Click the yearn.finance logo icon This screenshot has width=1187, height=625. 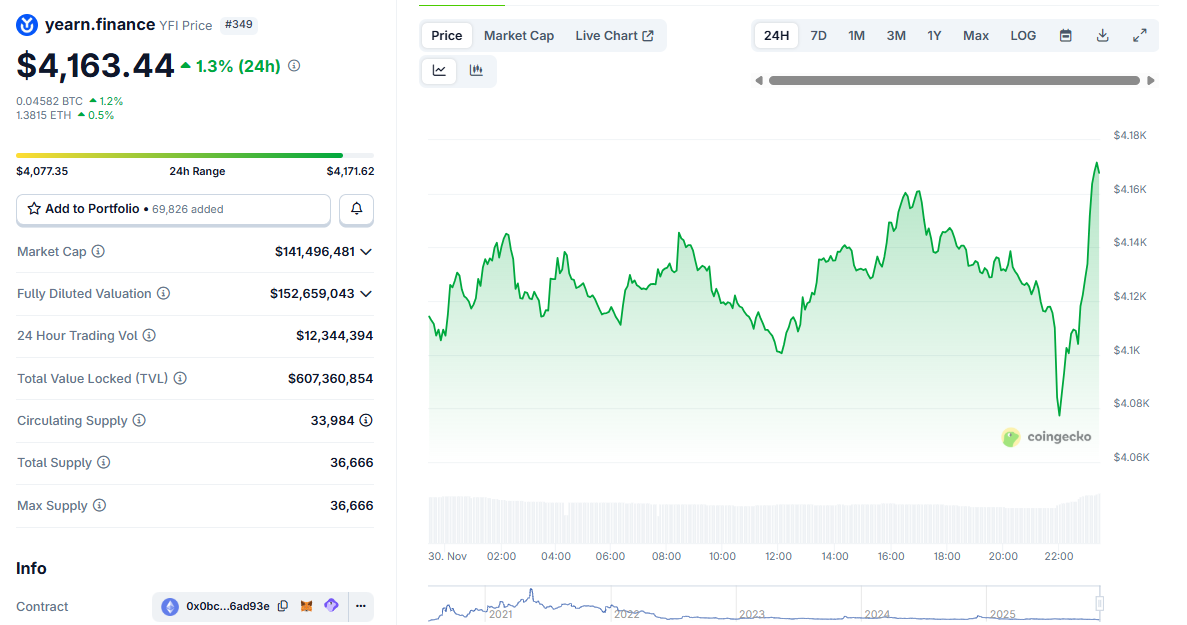26,24
